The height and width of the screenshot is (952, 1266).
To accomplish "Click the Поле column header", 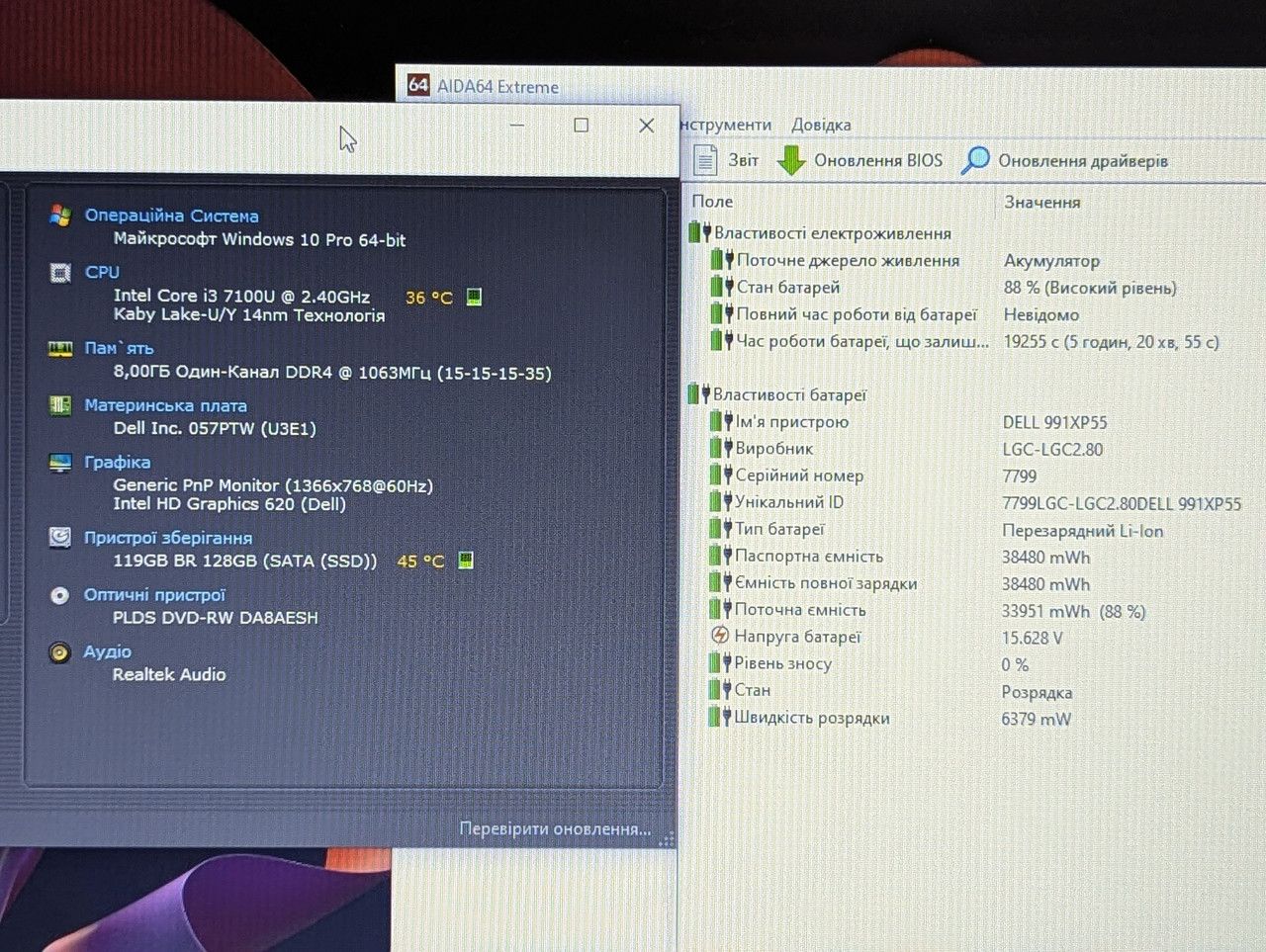I will point(712,201).
